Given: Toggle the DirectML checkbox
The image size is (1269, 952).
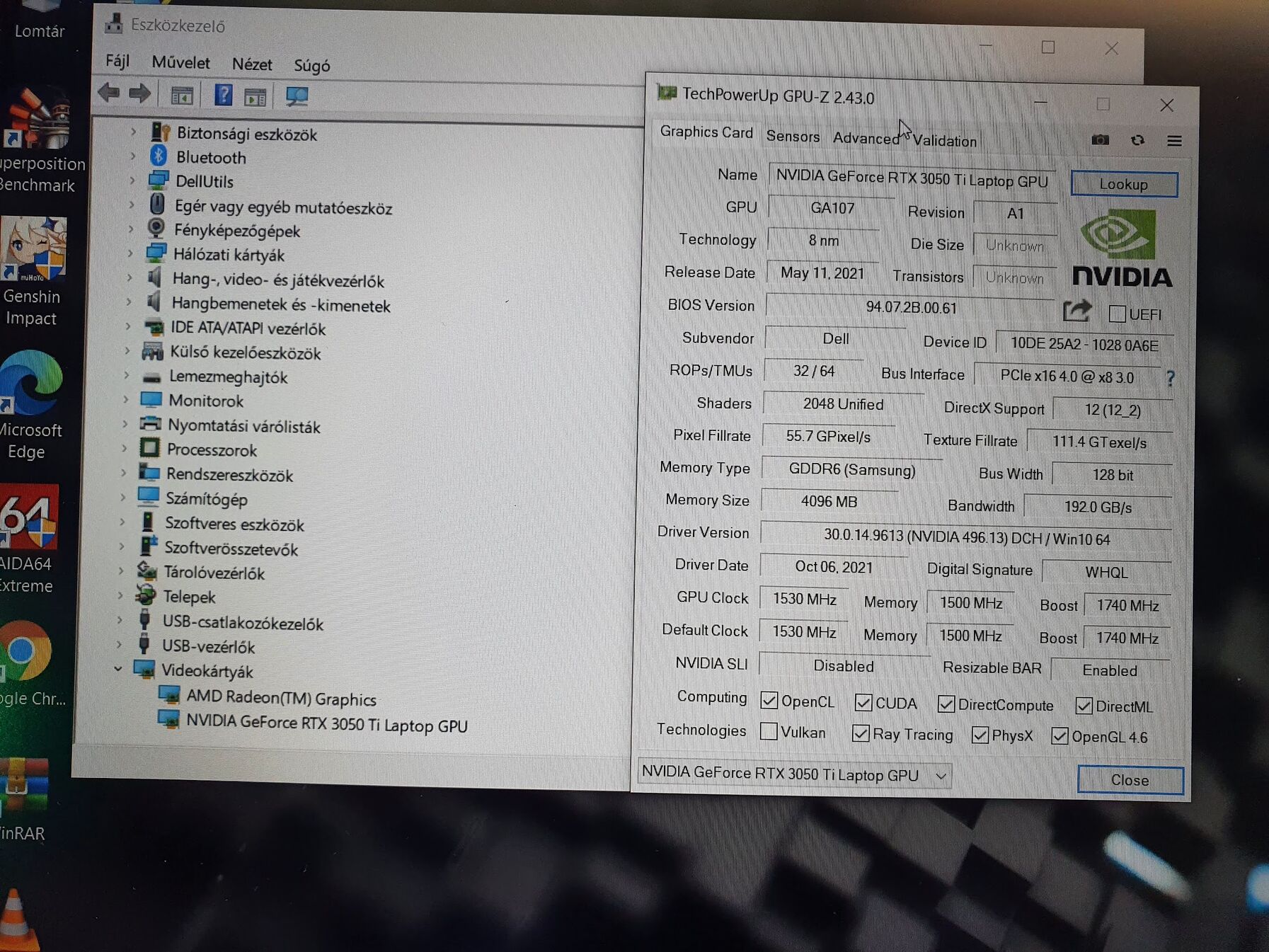Looking at the screenshot, I should click(1084, 705).
